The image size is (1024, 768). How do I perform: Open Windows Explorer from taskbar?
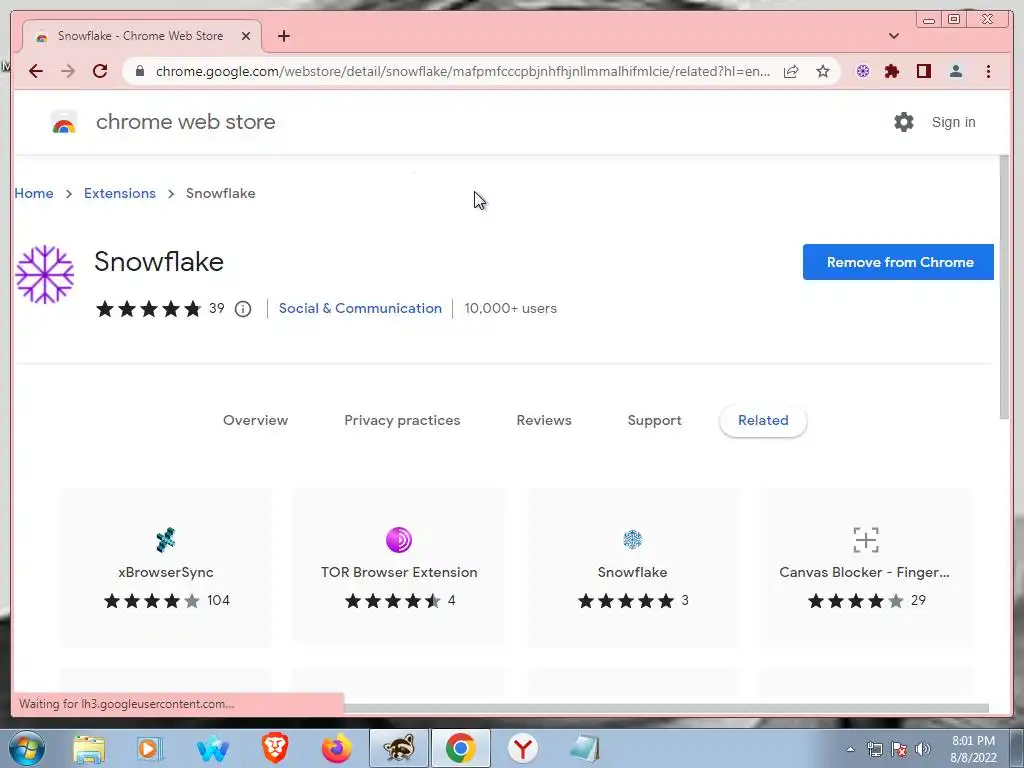pyautogui.click(x=89, y=748)
